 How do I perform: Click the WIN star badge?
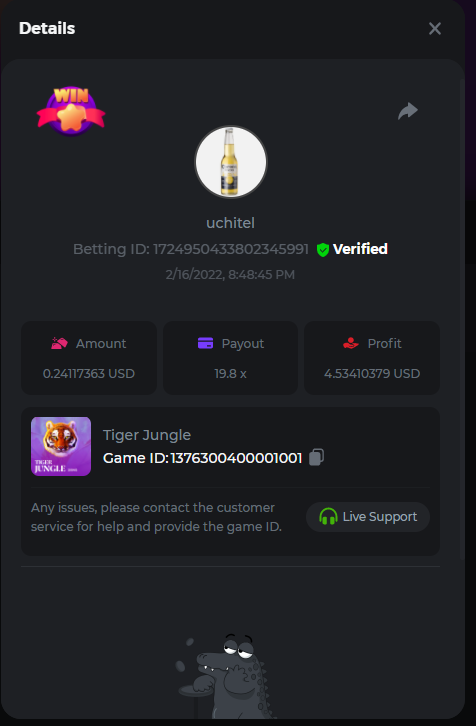click(71, 112)
